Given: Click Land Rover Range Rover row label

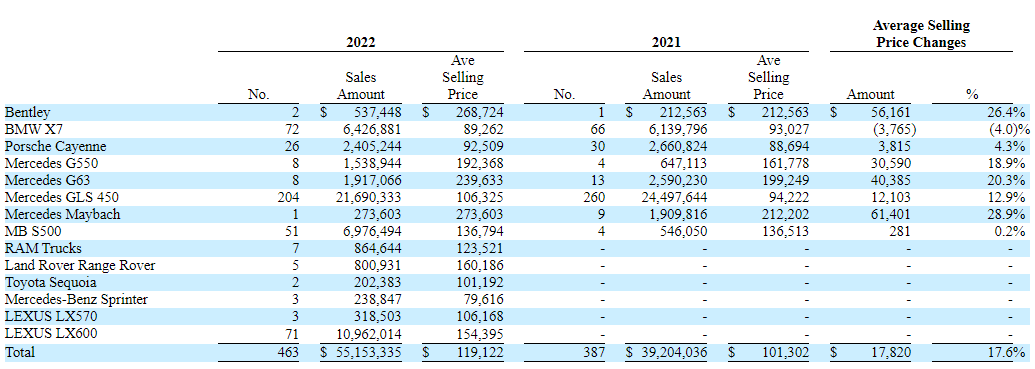Looking at the screenshot, I should 80,265.
